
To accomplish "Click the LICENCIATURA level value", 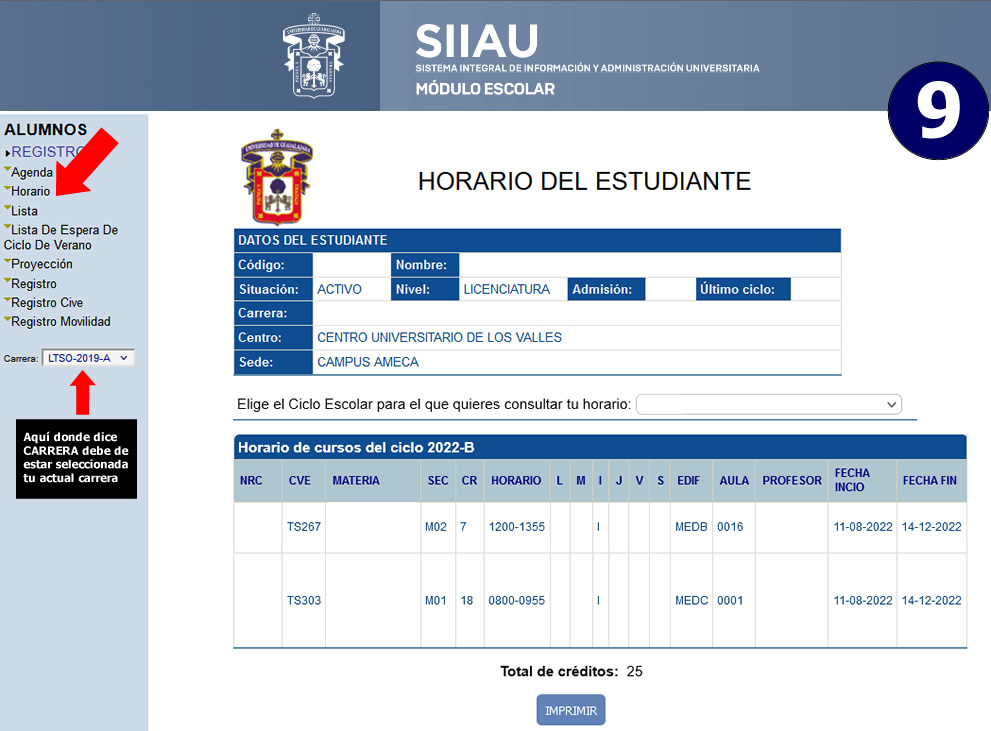I will pos(506,289).
